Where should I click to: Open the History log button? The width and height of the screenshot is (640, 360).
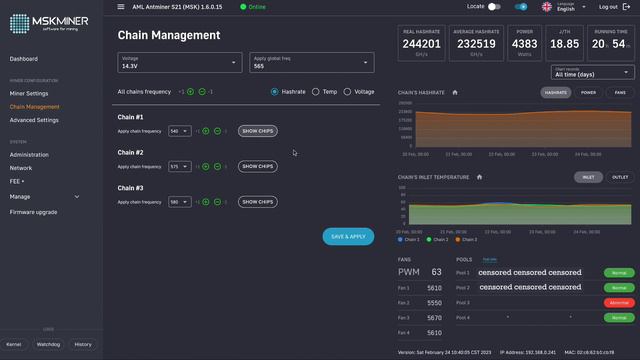click(x=83, y=344)
